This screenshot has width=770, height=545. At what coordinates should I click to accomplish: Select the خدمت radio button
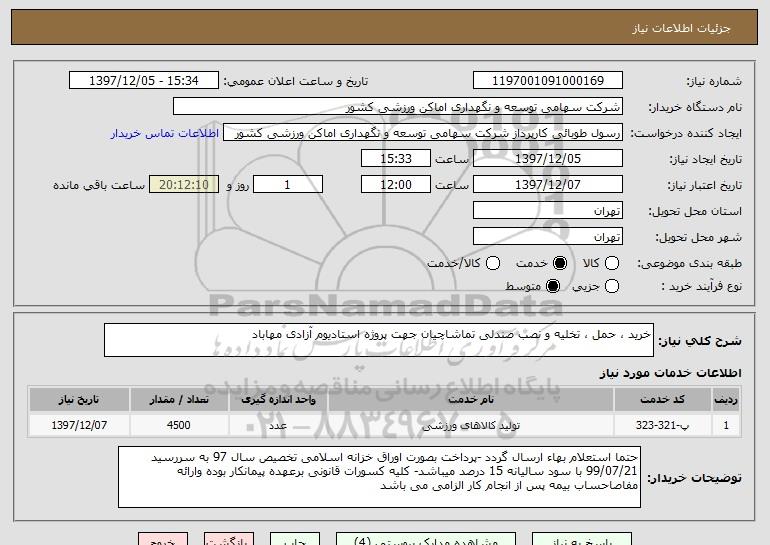click(x=560, y=263)
